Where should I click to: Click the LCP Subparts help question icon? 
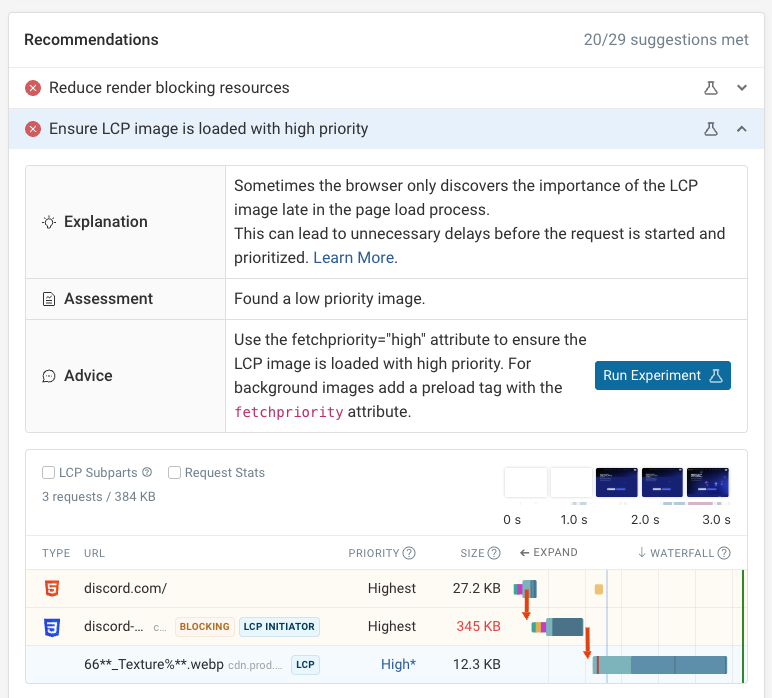(x=147, y=472)
